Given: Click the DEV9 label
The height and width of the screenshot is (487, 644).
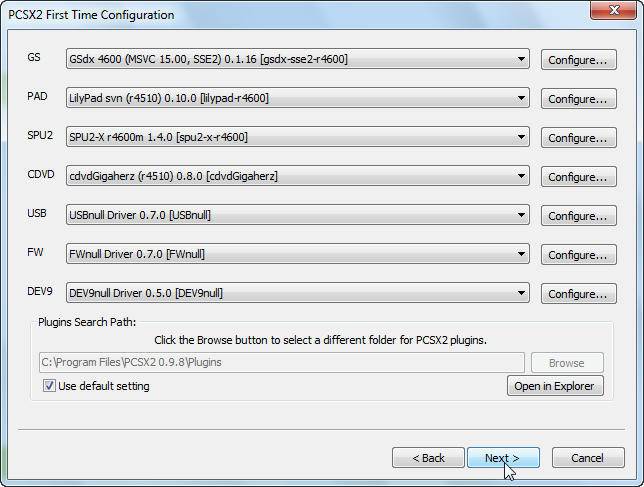Looking at the screenshot, I should (x=40, y=291).
